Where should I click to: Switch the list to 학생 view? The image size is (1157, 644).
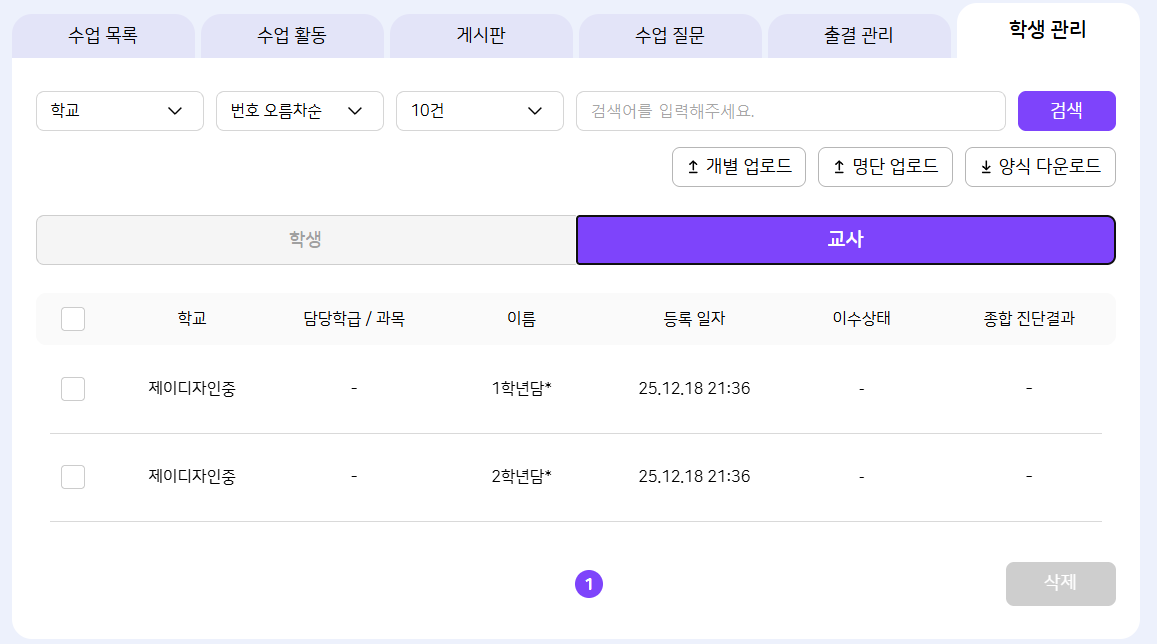click(x=306, y=240)
